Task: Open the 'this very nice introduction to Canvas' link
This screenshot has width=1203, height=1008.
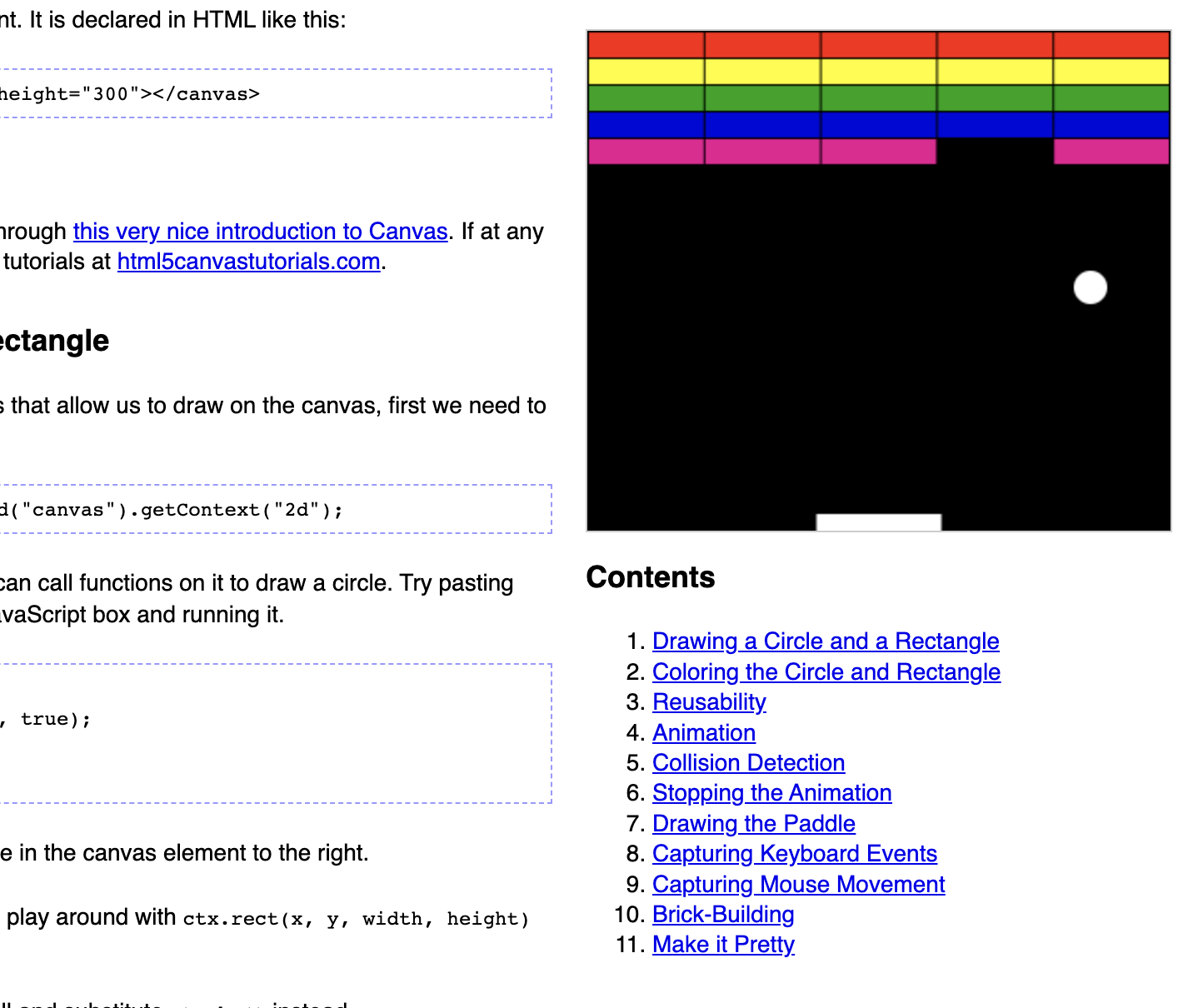Action: click(x=260, y=231)
